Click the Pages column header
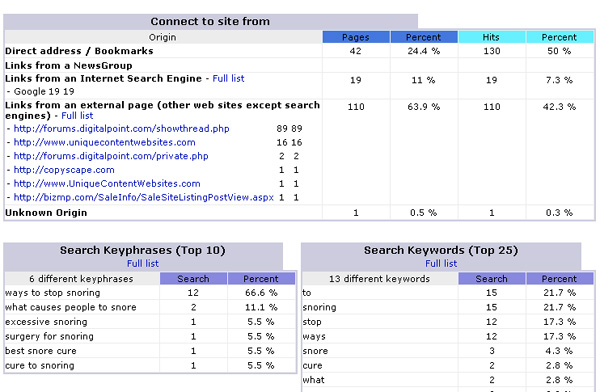The width and height of the screenshot is (600, 392). [x=356, y=37]
